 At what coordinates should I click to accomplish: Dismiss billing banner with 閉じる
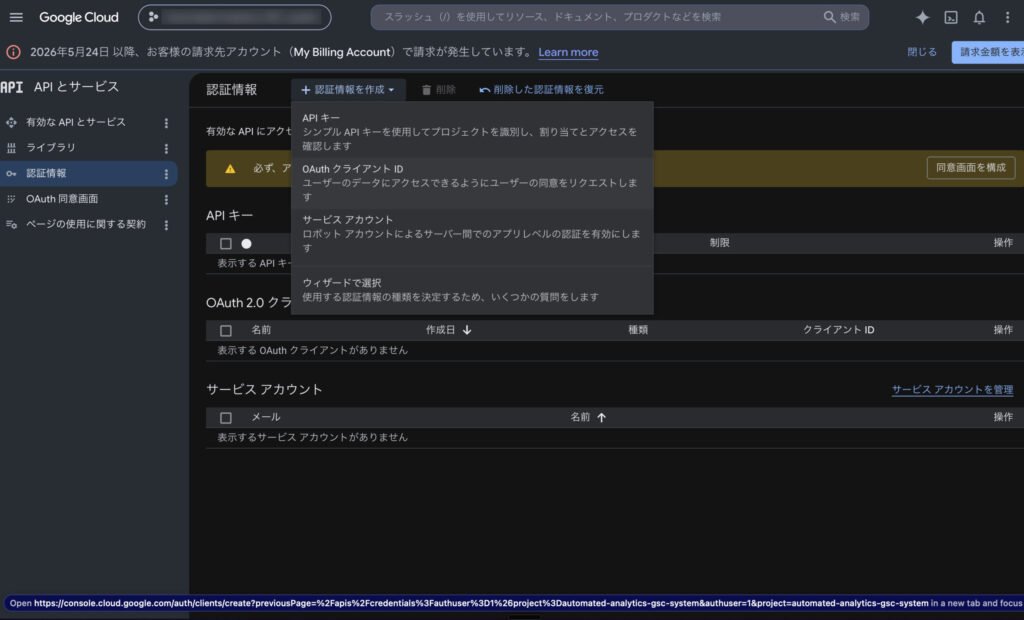click(x=921, y=52)
